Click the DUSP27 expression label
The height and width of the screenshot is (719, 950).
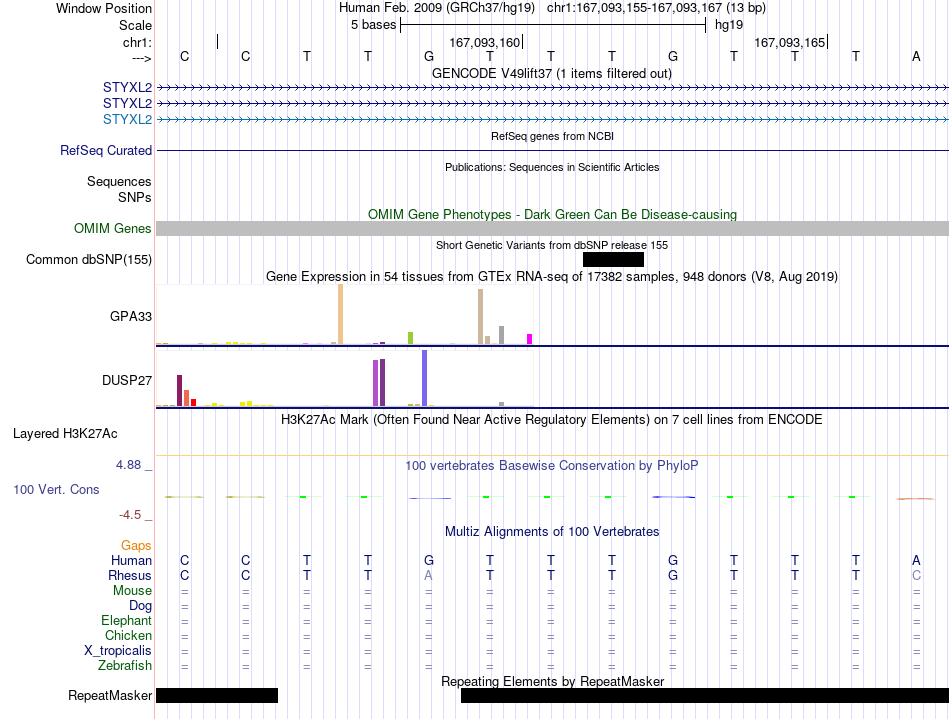click(x=127, y=380)
